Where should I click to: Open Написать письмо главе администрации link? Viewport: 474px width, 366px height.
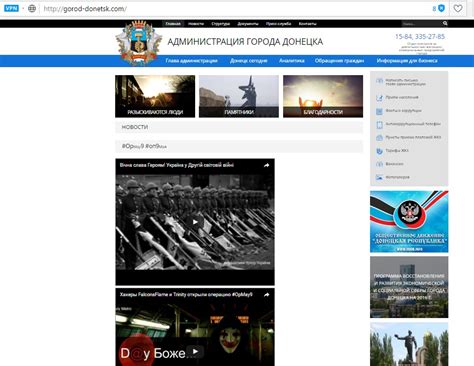(x=405, y=82)
